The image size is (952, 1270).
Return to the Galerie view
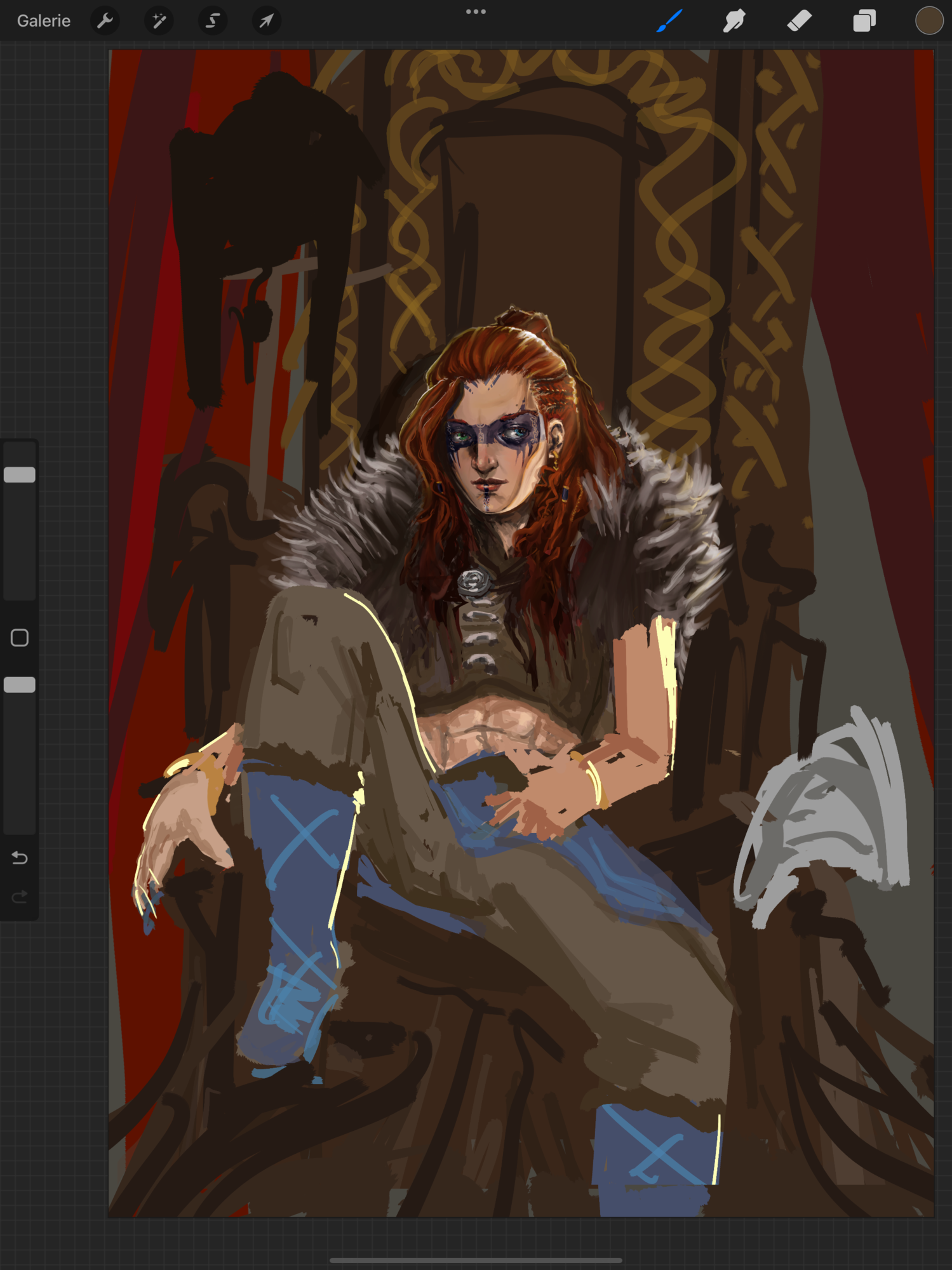(44, 21)
